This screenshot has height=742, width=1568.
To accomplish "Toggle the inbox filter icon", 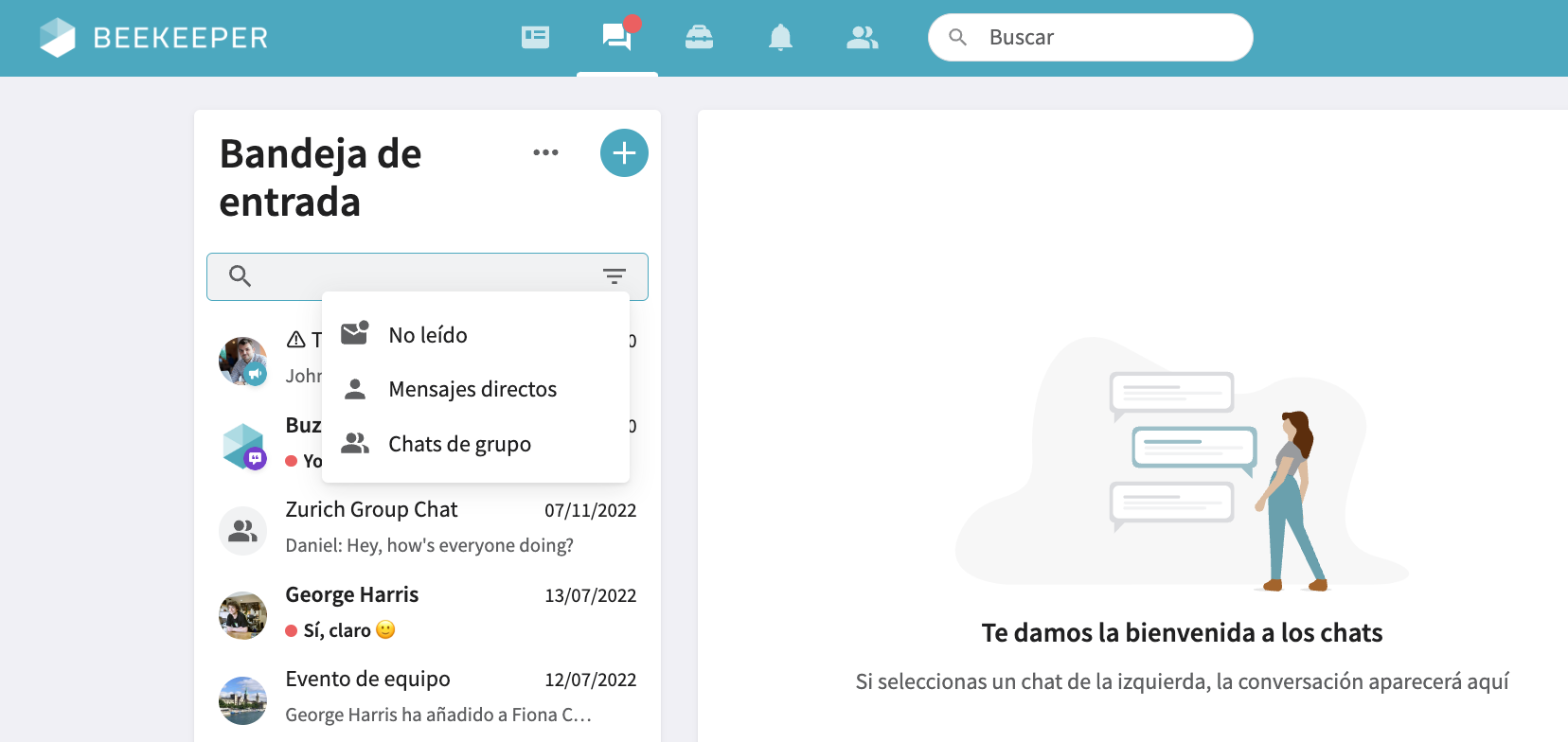I will (615, 276).
